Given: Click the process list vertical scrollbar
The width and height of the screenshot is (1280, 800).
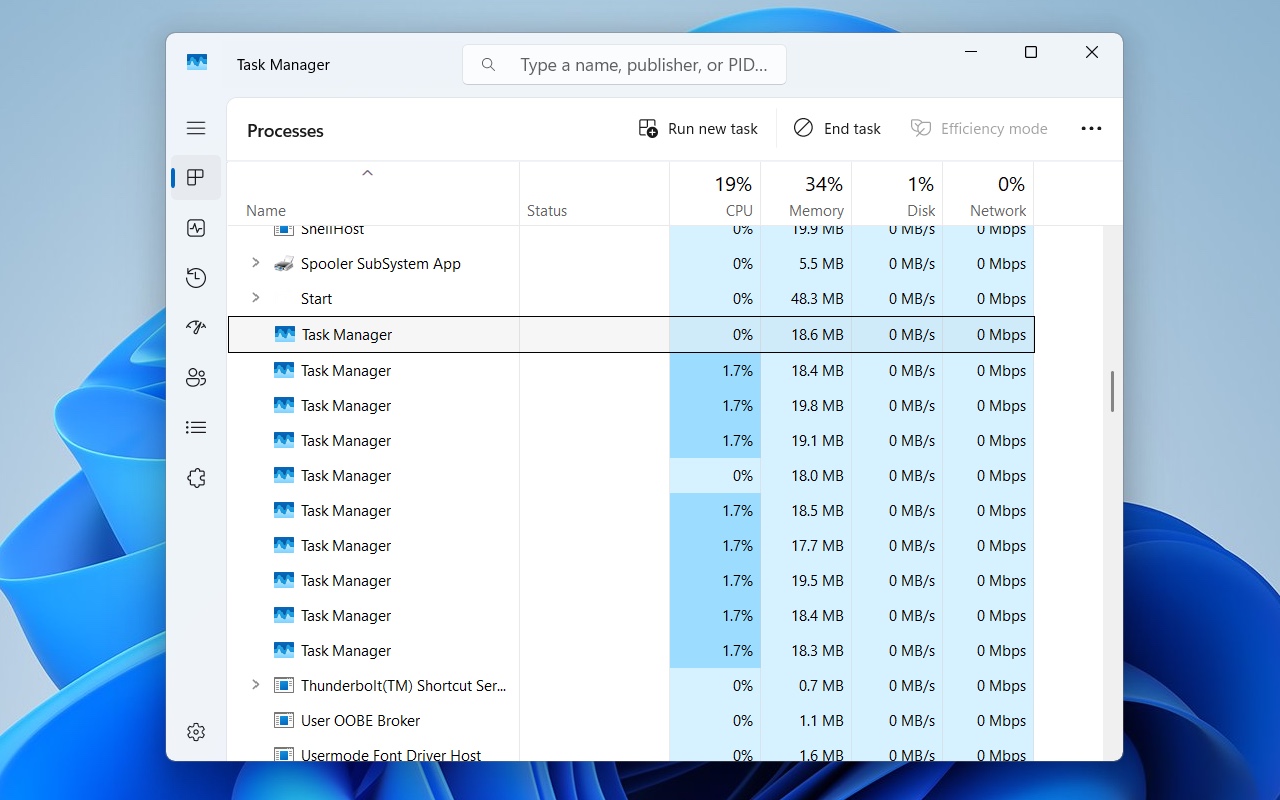Looking at the screenshot, I should point(1112,391).
